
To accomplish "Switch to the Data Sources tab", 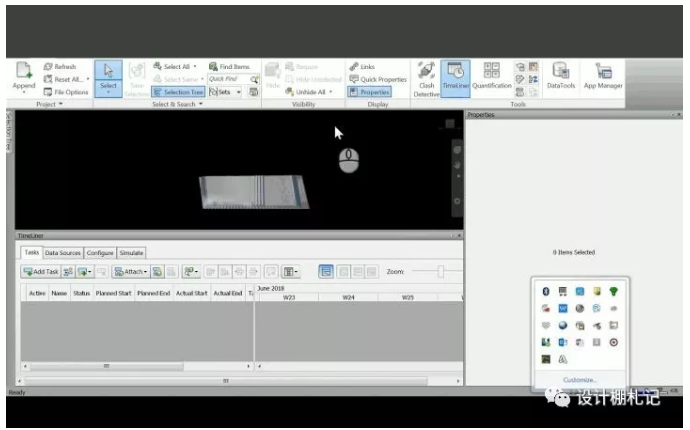I will coord(63,253).
